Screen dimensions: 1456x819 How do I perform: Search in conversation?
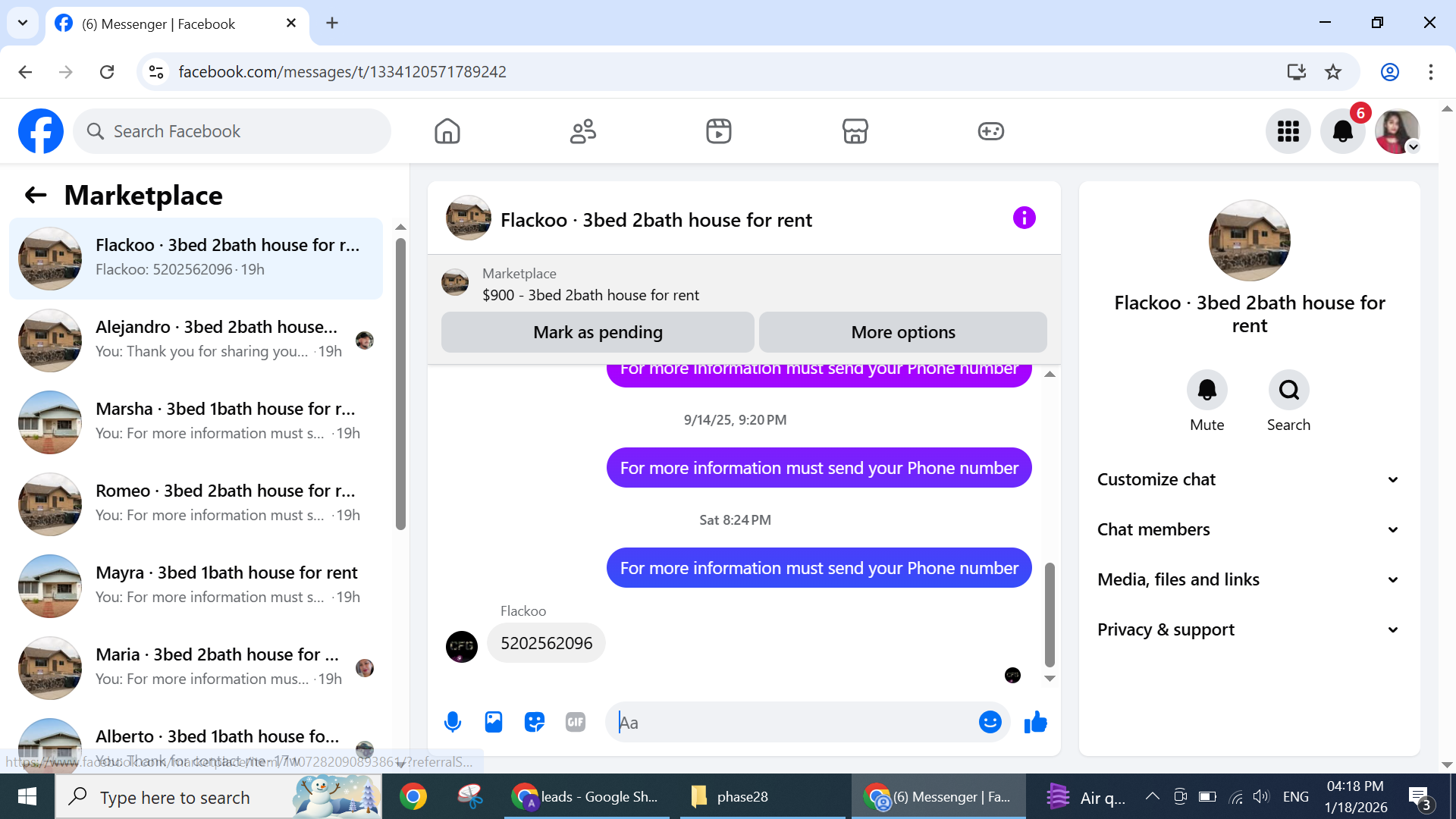click(1288, 391)
